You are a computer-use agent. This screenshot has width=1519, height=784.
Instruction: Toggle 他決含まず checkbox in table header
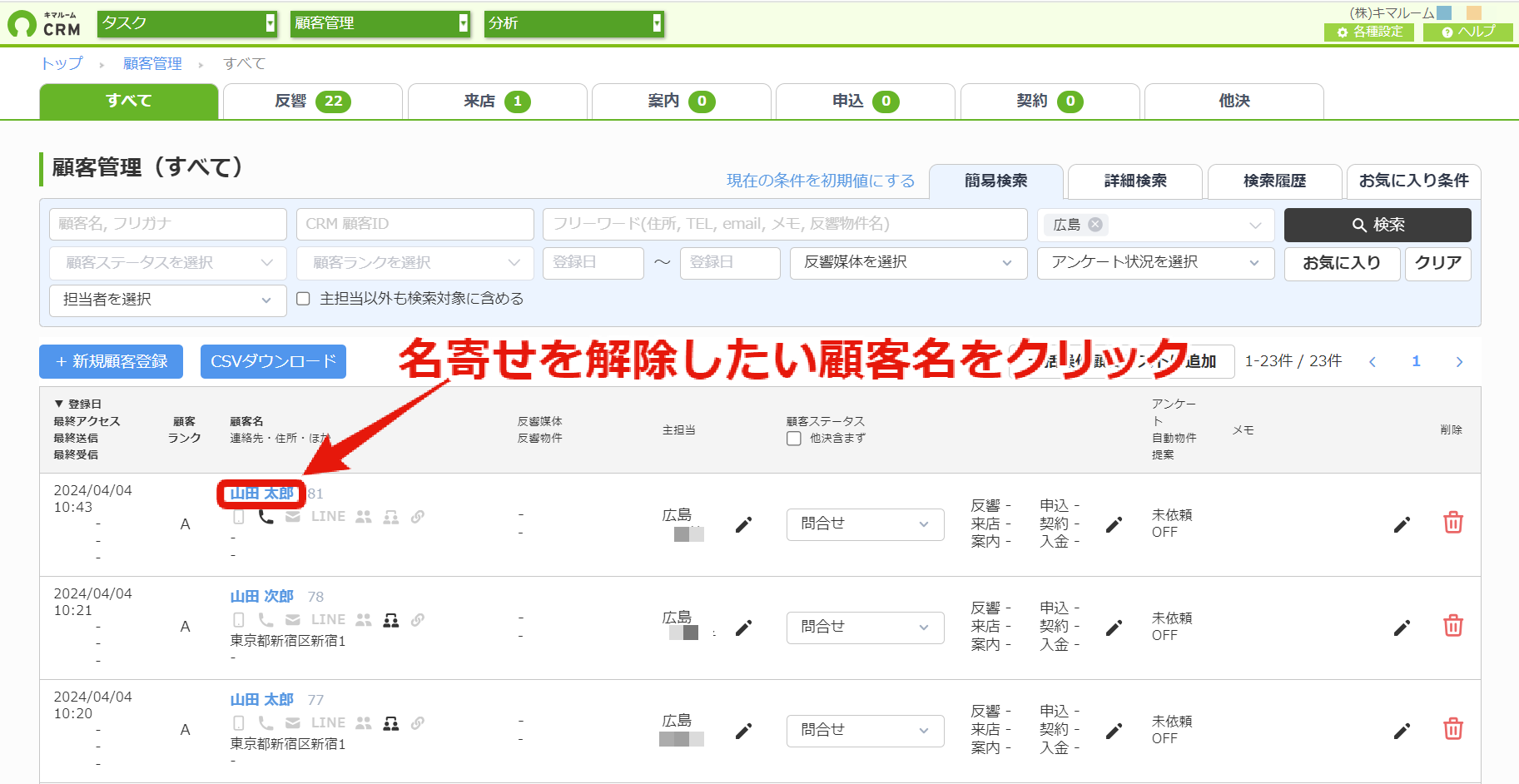794,439
